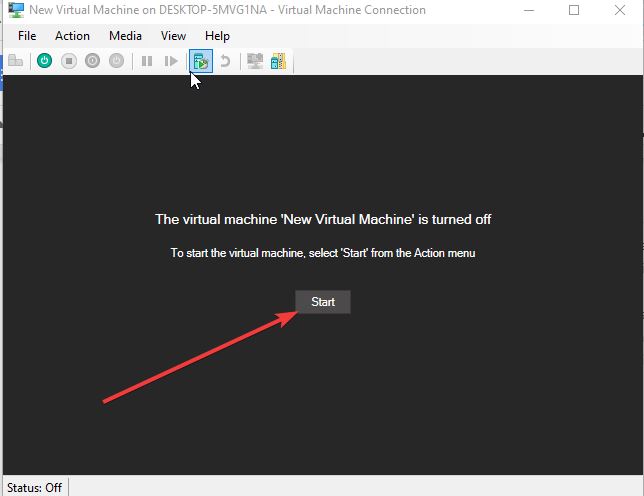Click the Start button in center
Screen dimensions: 644x496
[x=323, y=302]
